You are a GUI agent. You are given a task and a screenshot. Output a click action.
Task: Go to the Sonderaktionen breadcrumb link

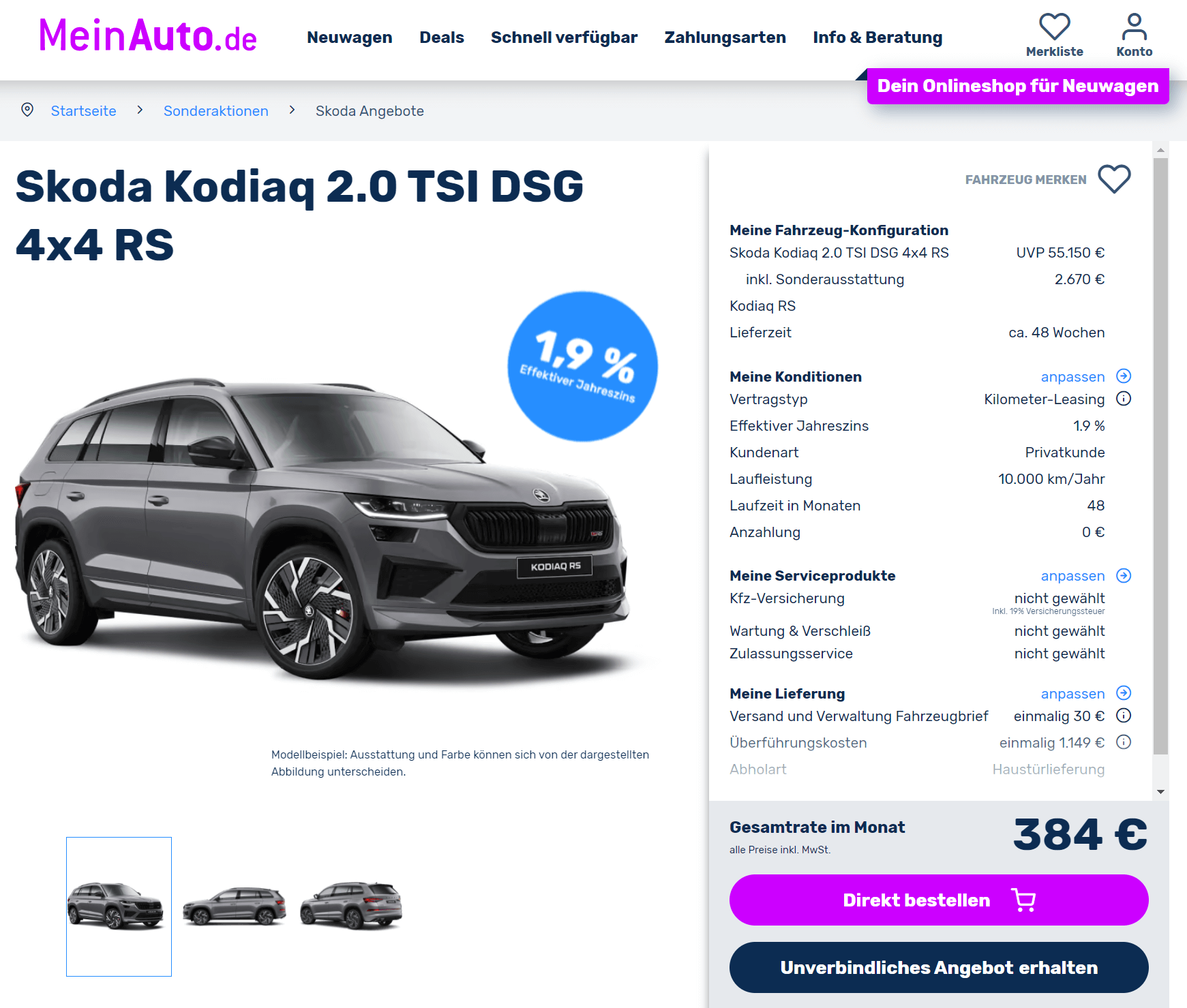216,111
